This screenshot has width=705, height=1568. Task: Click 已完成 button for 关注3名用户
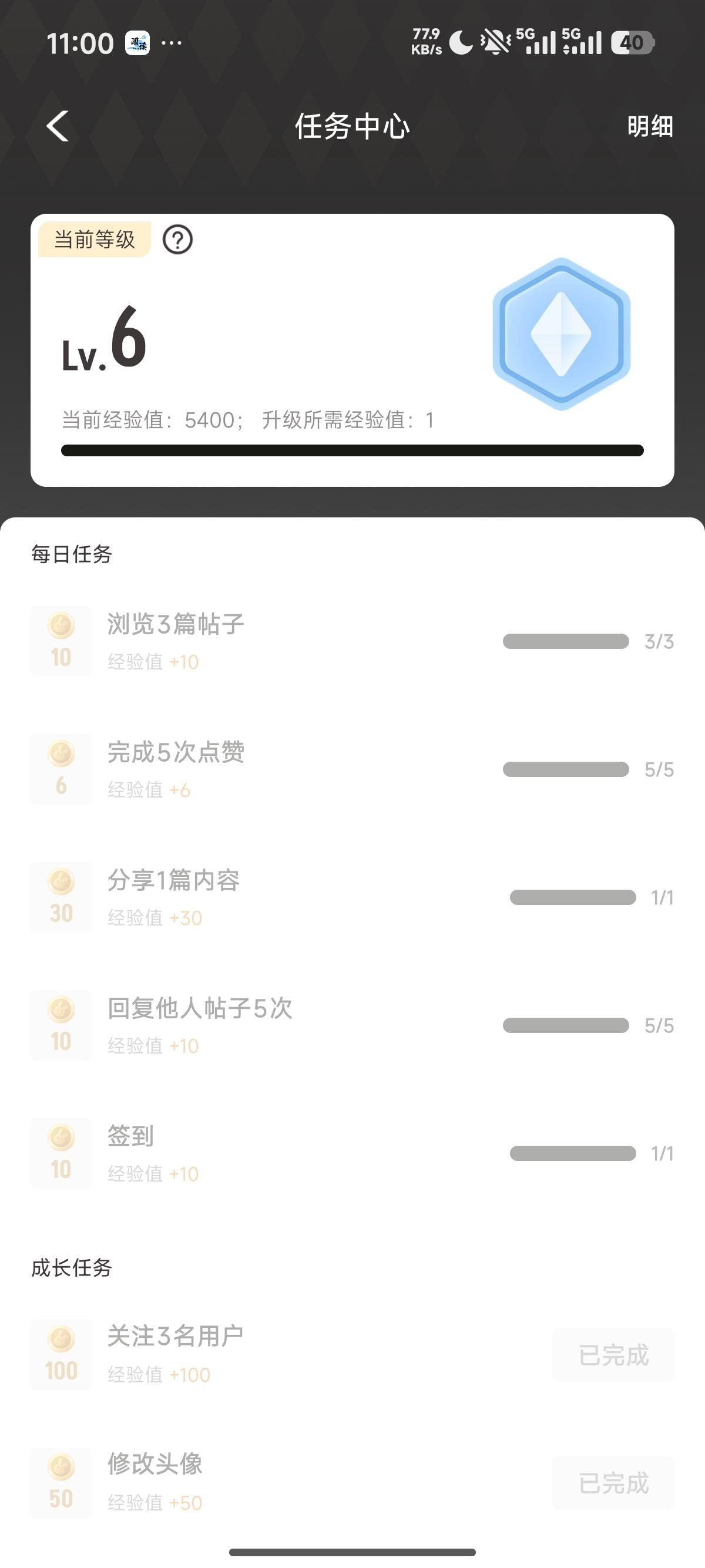(x=613, y=1355)
